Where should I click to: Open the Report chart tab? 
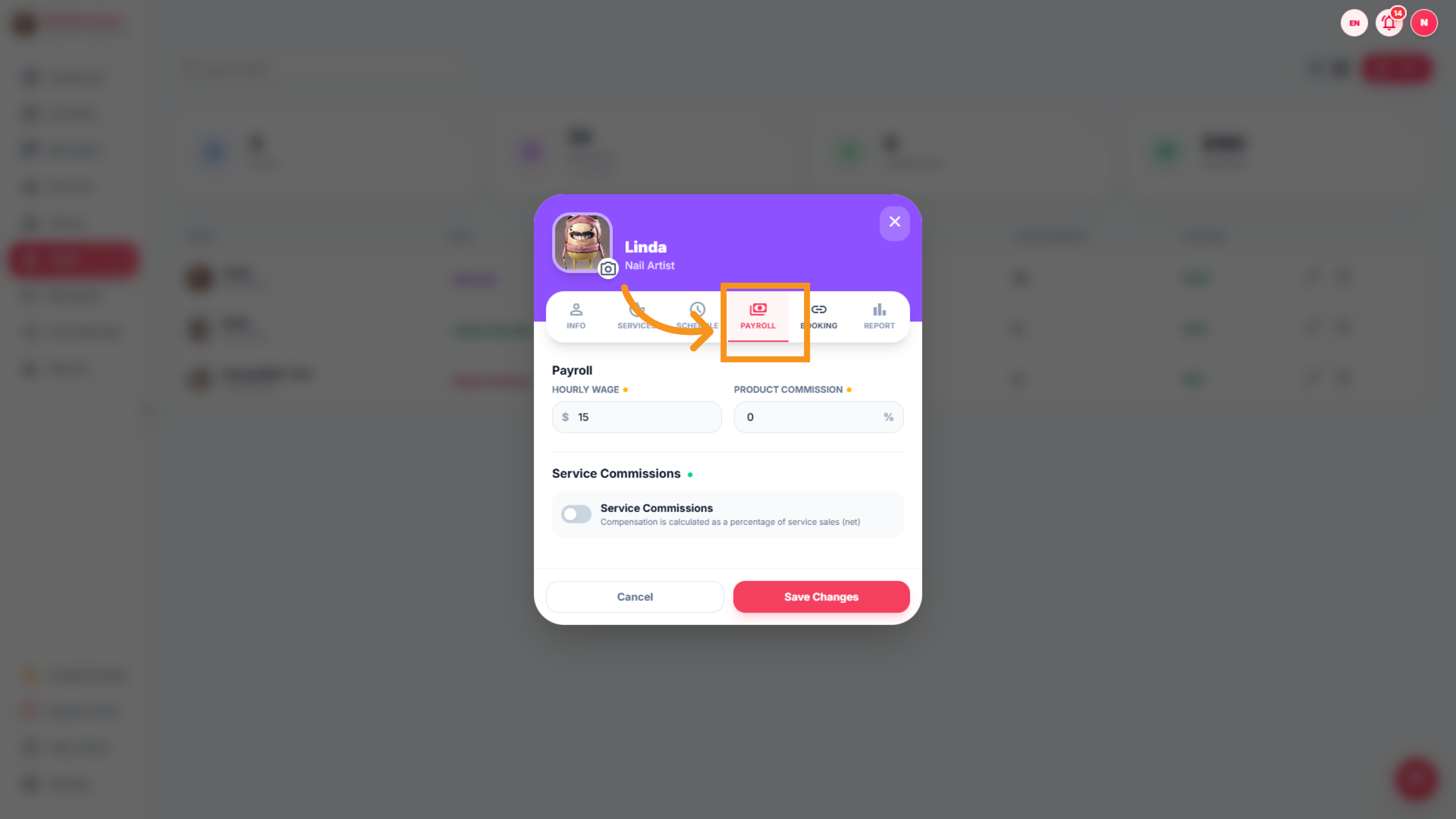[x=879, y=317]
